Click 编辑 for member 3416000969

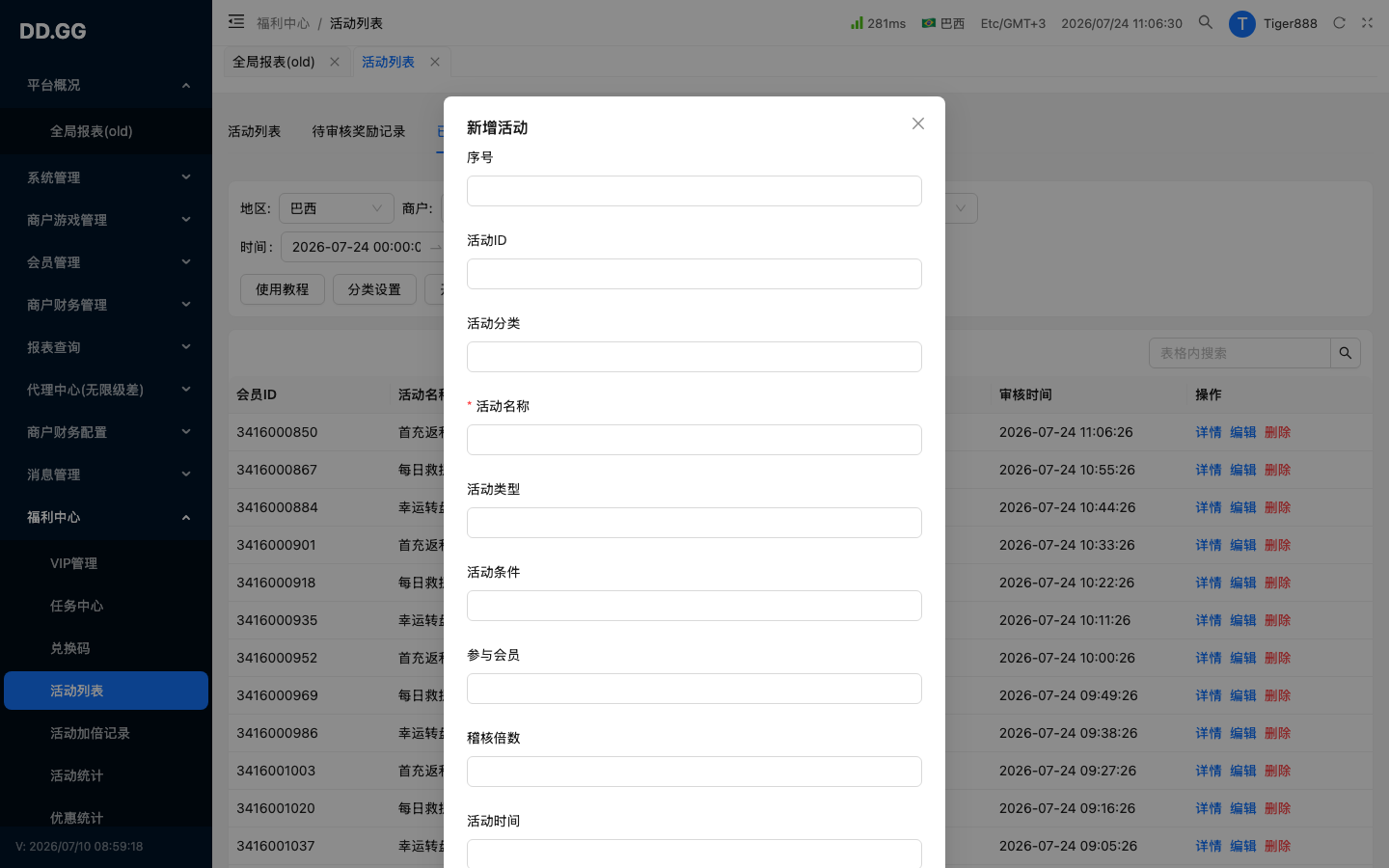pos(1242,695)
